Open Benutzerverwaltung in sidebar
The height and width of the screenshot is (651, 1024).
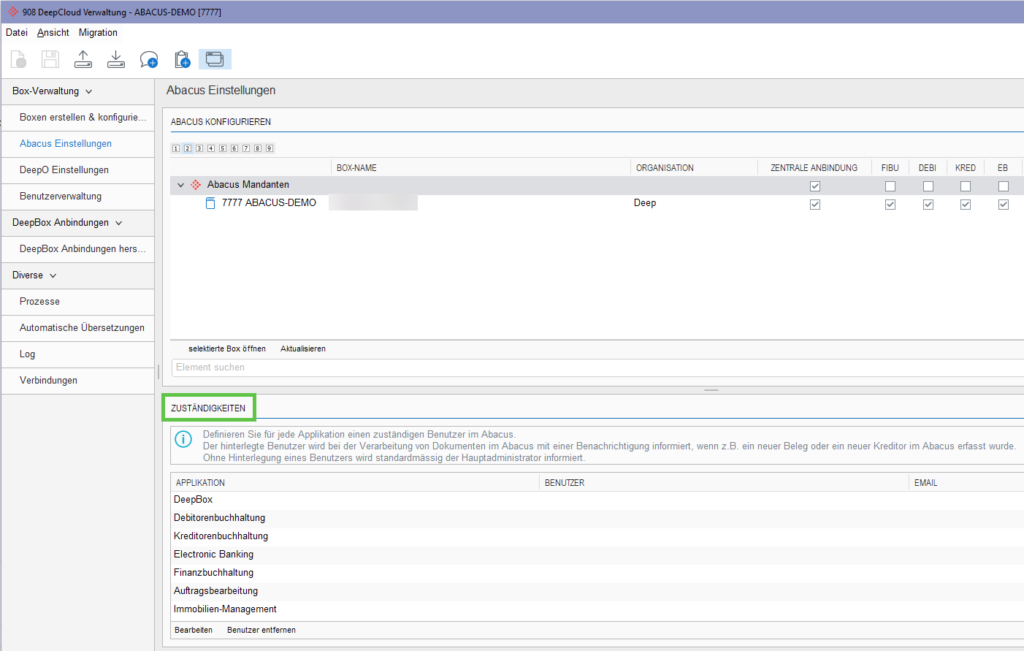pyautogui.click(x=78, y=196)
